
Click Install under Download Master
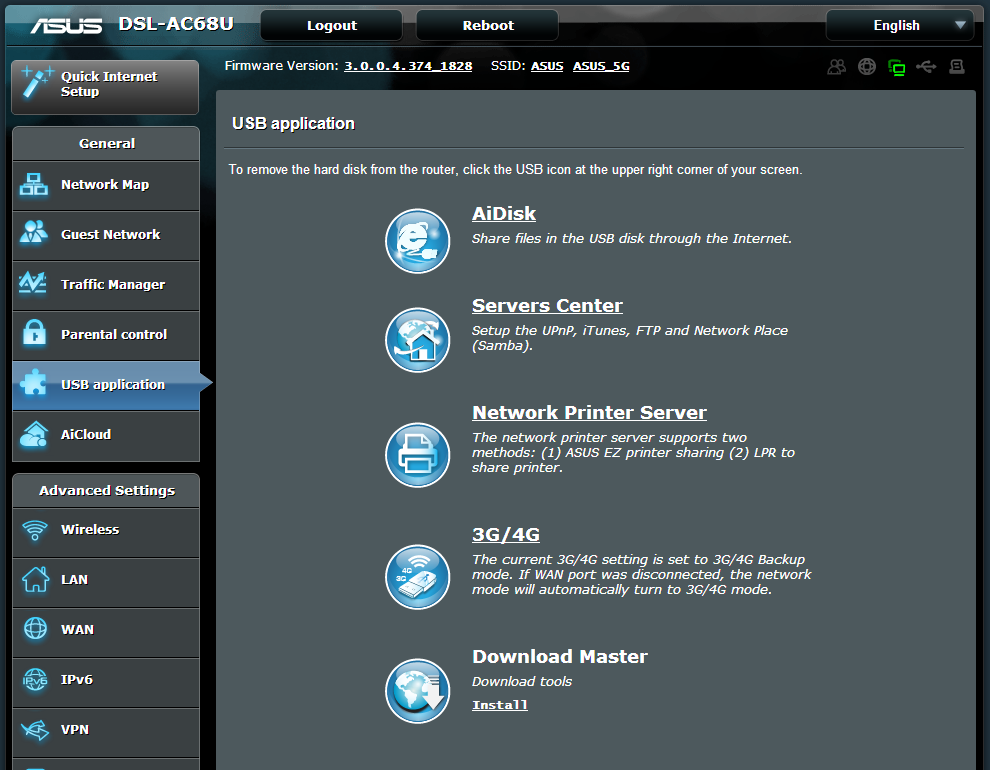499,705
